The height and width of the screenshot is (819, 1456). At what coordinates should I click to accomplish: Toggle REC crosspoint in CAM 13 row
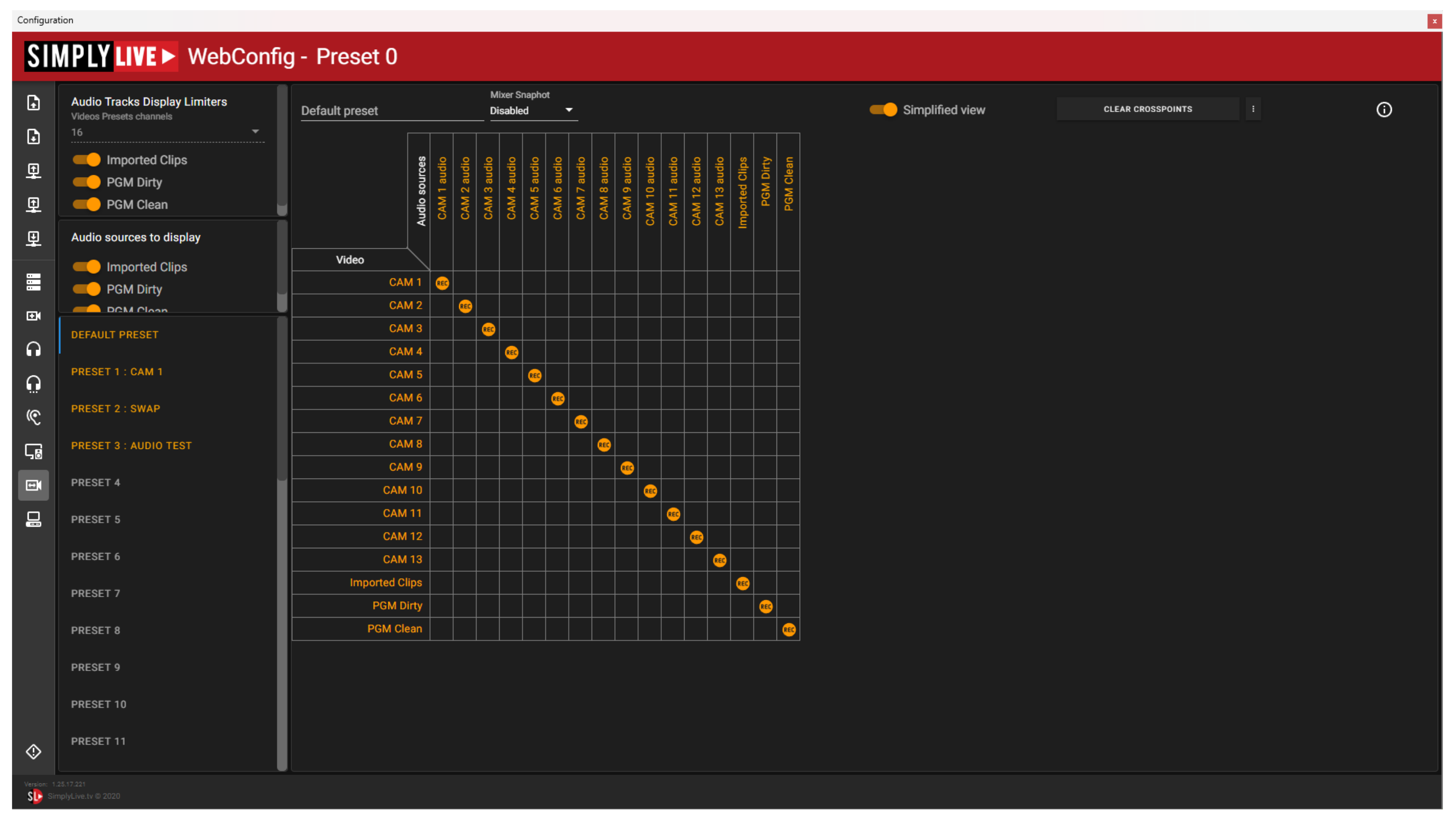click(x=720, y=561)
